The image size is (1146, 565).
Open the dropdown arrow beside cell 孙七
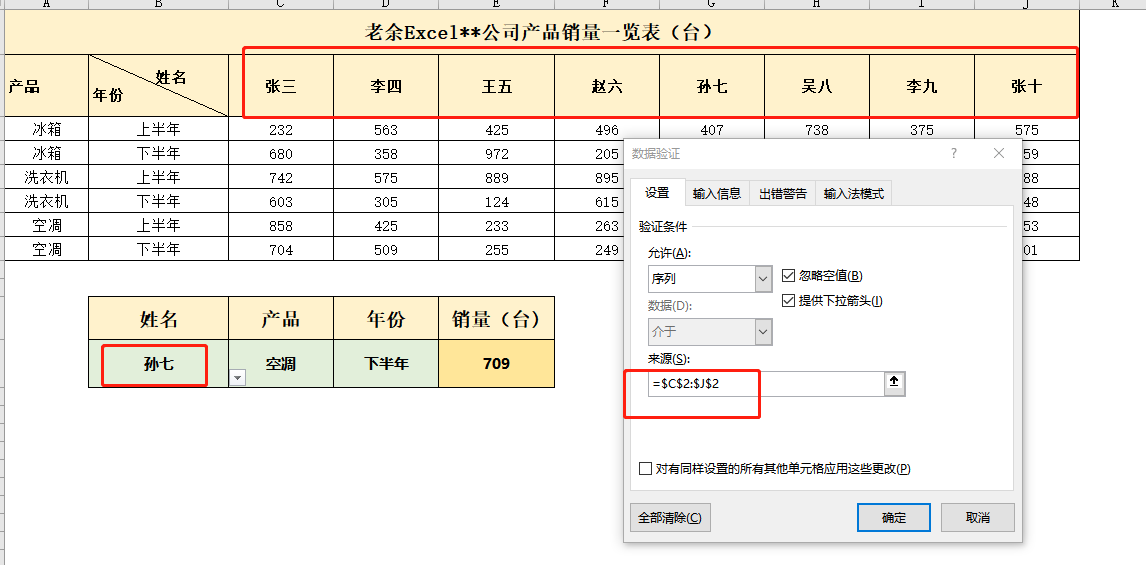click(x=238, y=377)
